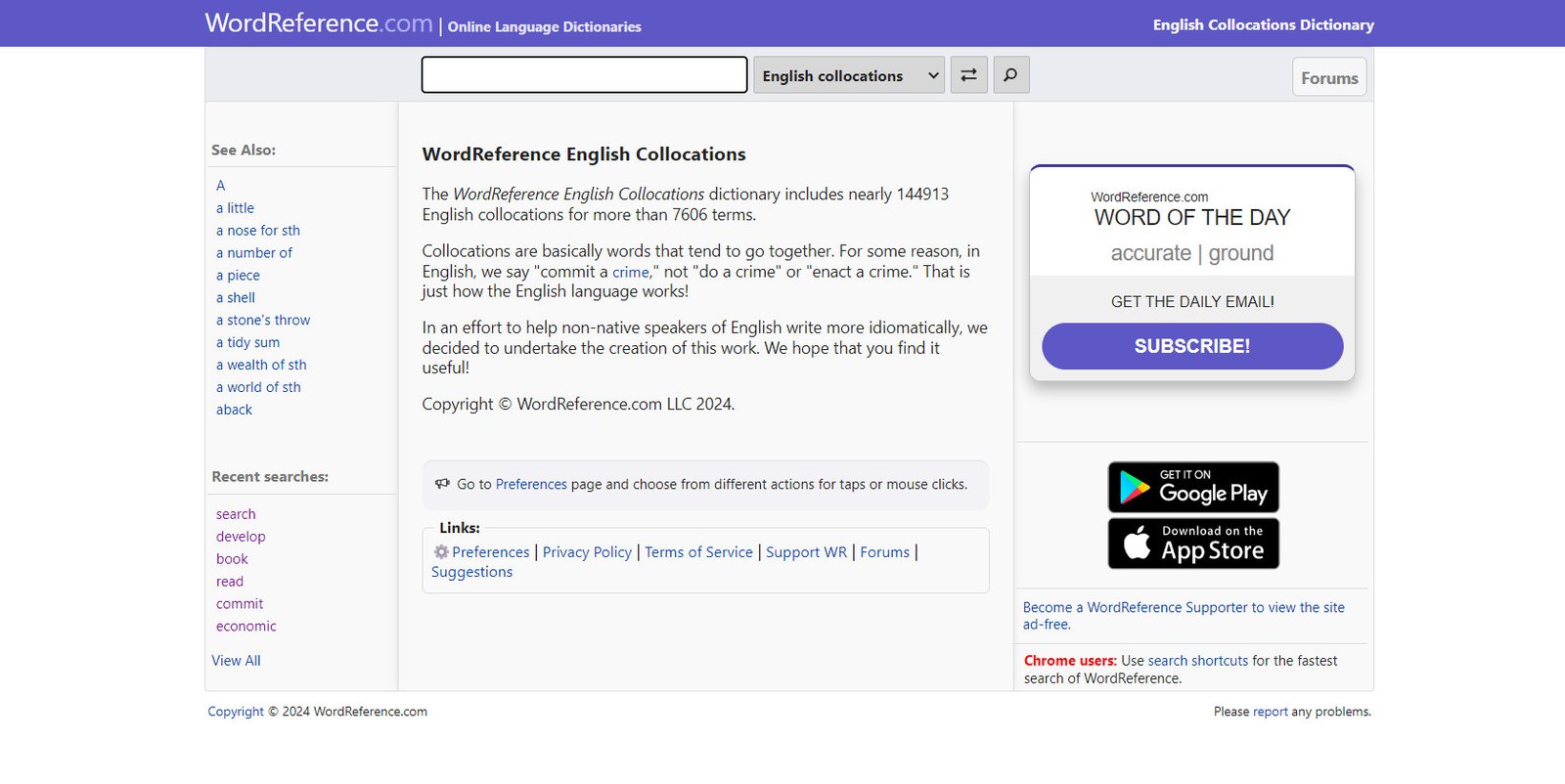Focus the dictionary search input field
This screenshot has height=784, width=1565.
point(584,75)
